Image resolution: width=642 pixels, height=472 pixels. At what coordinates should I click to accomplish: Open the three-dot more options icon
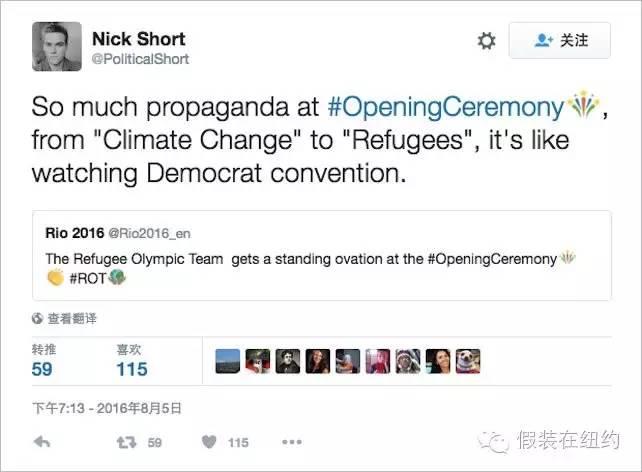pos(292,442)
